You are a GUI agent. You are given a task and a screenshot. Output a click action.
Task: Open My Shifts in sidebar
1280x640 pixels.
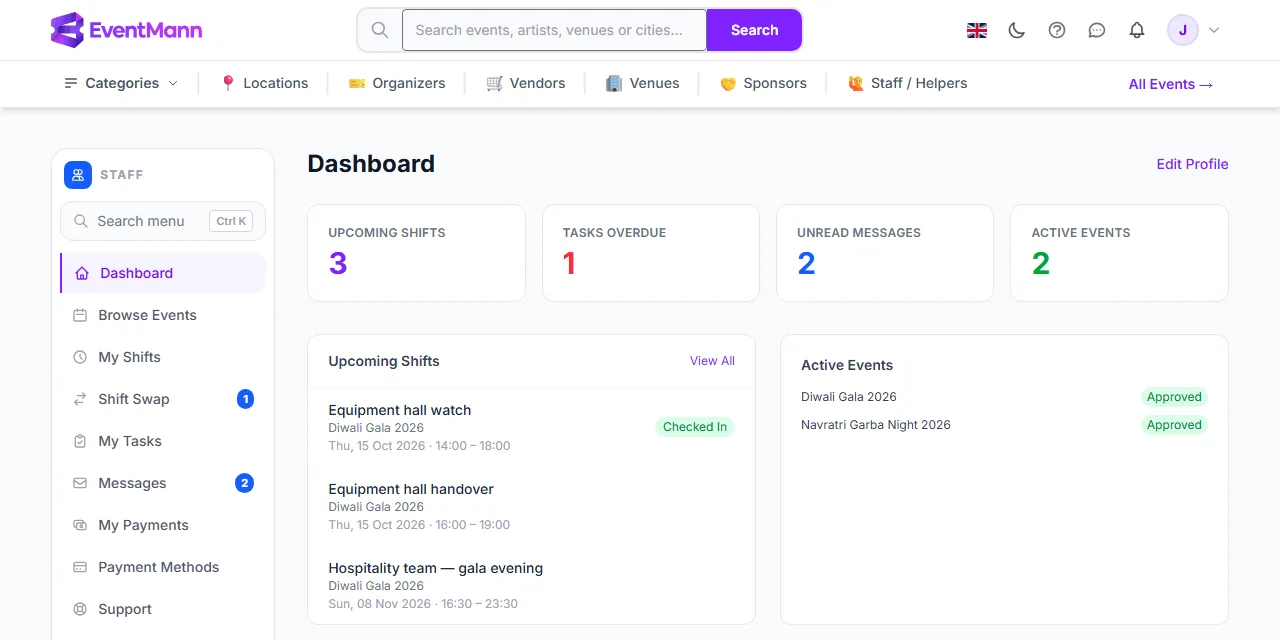click(x=163, y=357)
